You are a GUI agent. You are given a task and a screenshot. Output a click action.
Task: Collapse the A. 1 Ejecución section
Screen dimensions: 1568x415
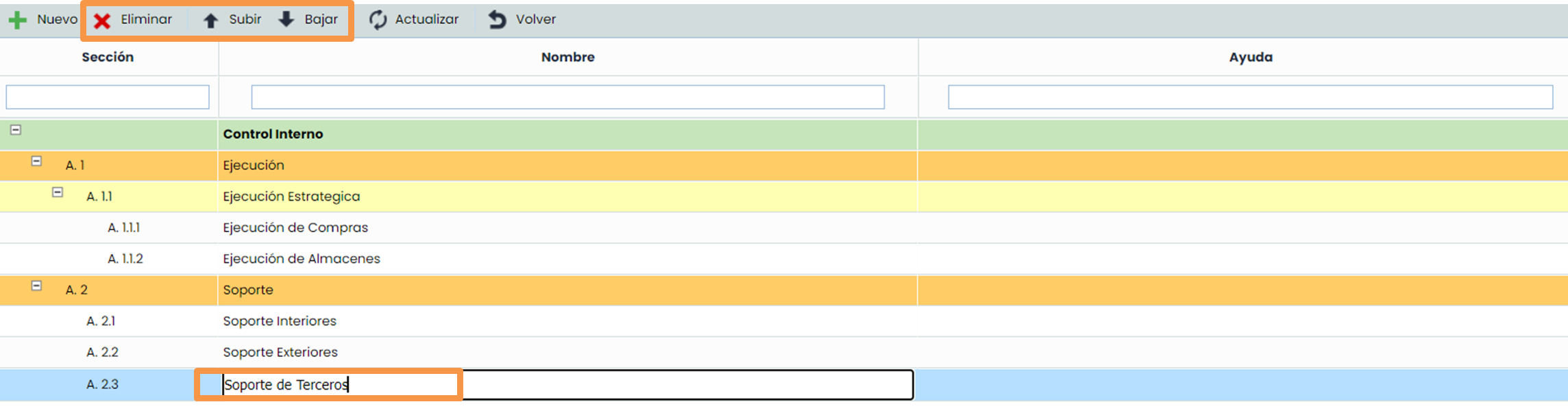coord(37,161)
